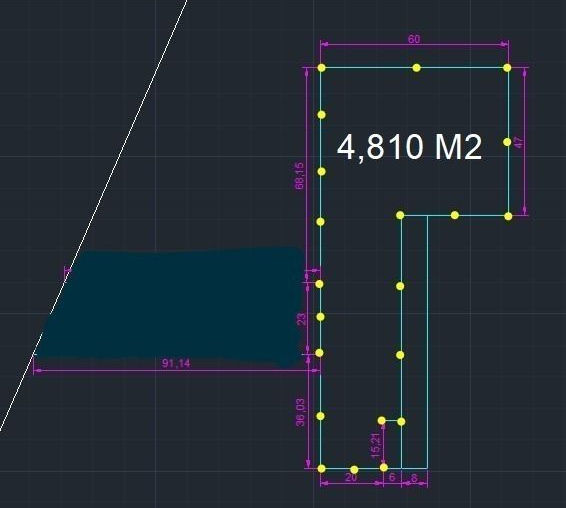Click the "8" bottom dimension text
Screen dimensions: 566x508
414,478
